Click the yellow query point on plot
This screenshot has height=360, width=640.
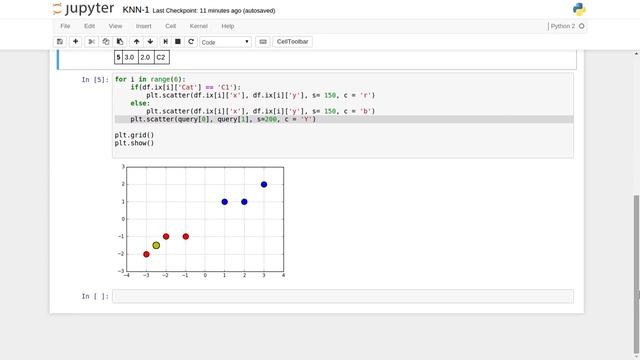[x=156, y=245]
